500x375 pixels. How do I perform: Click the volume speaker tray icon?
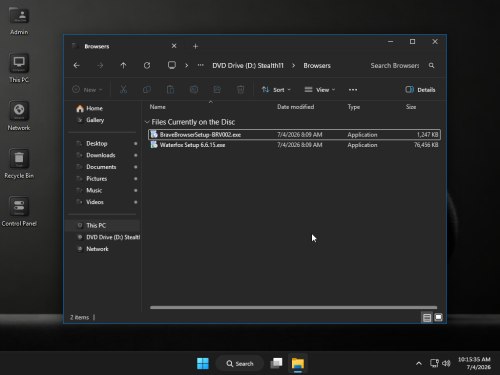(x=446, y=363)
